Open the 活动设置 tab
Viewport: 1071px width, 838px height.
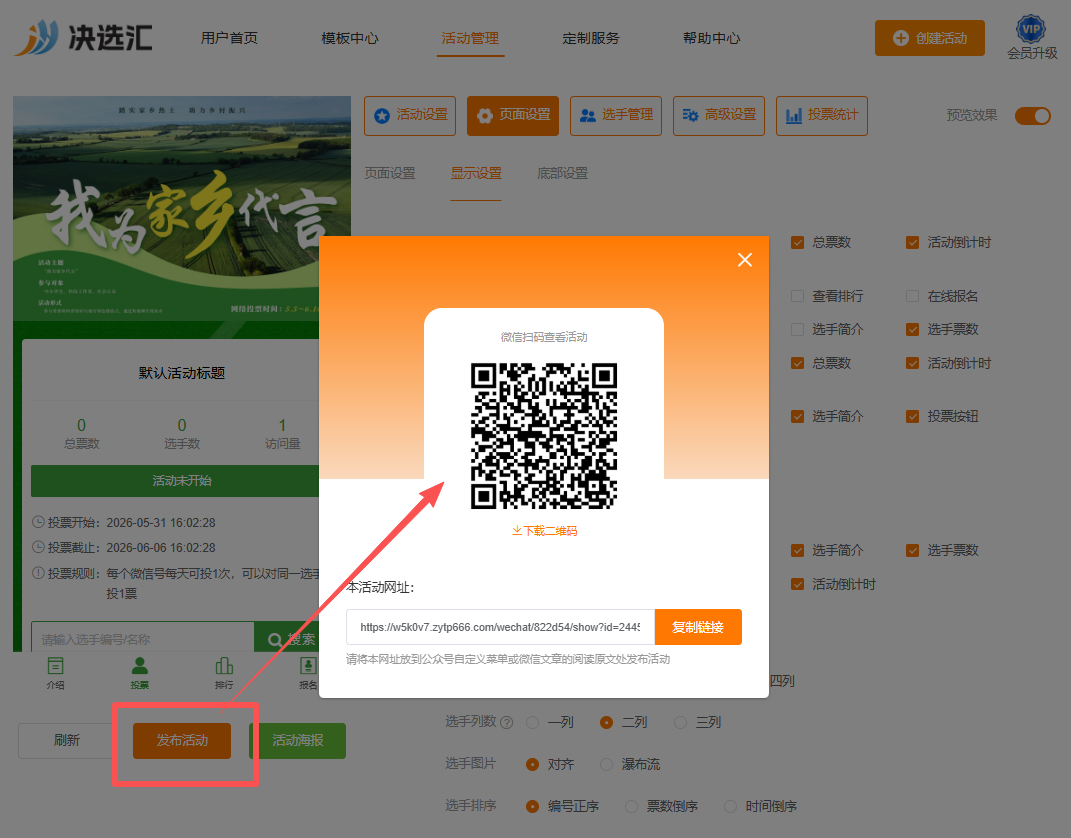pyautogui.click(x=410, y=115)
